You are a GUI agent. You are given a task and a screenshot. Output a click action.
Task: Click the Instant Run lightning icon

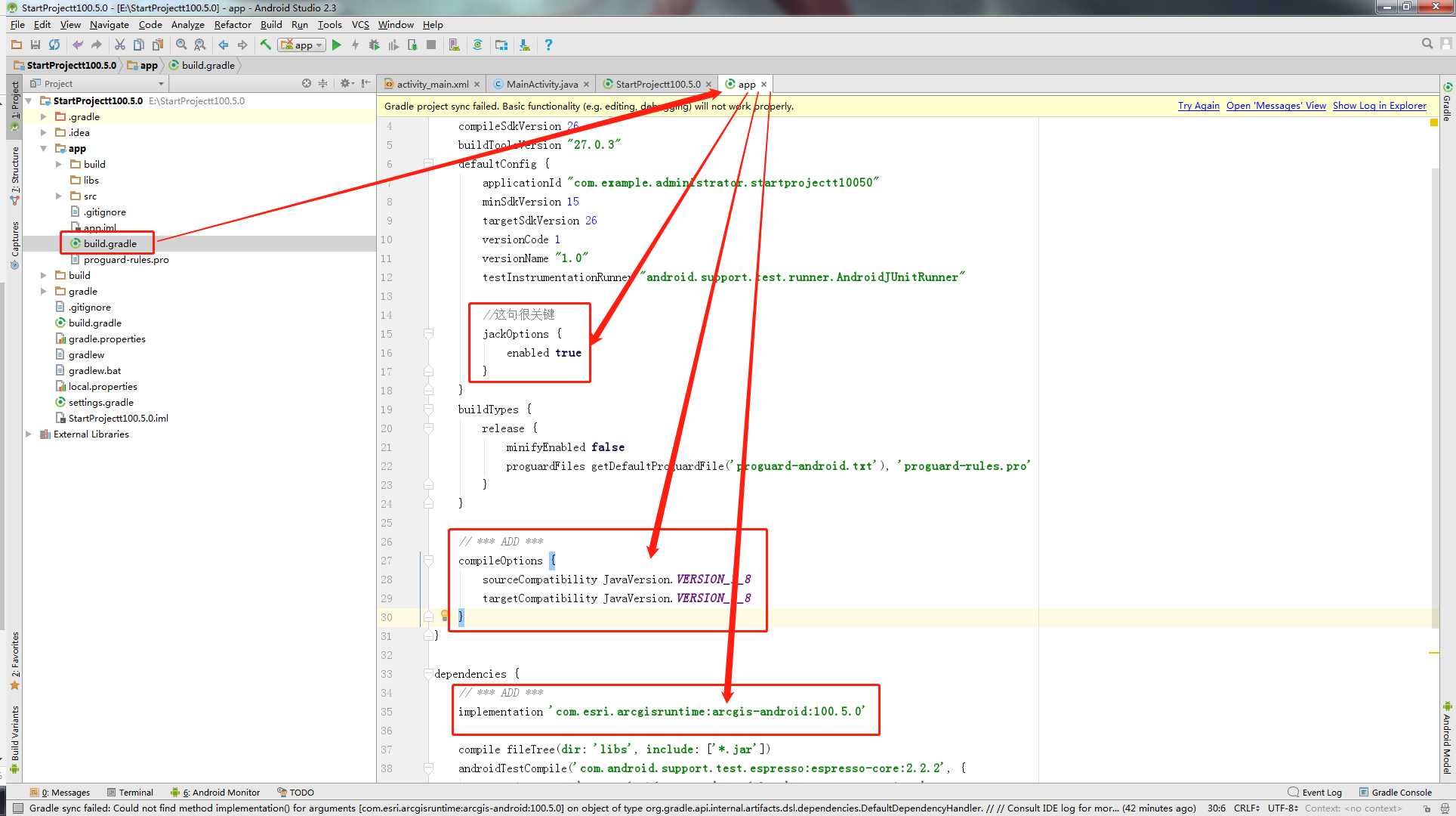355,45
